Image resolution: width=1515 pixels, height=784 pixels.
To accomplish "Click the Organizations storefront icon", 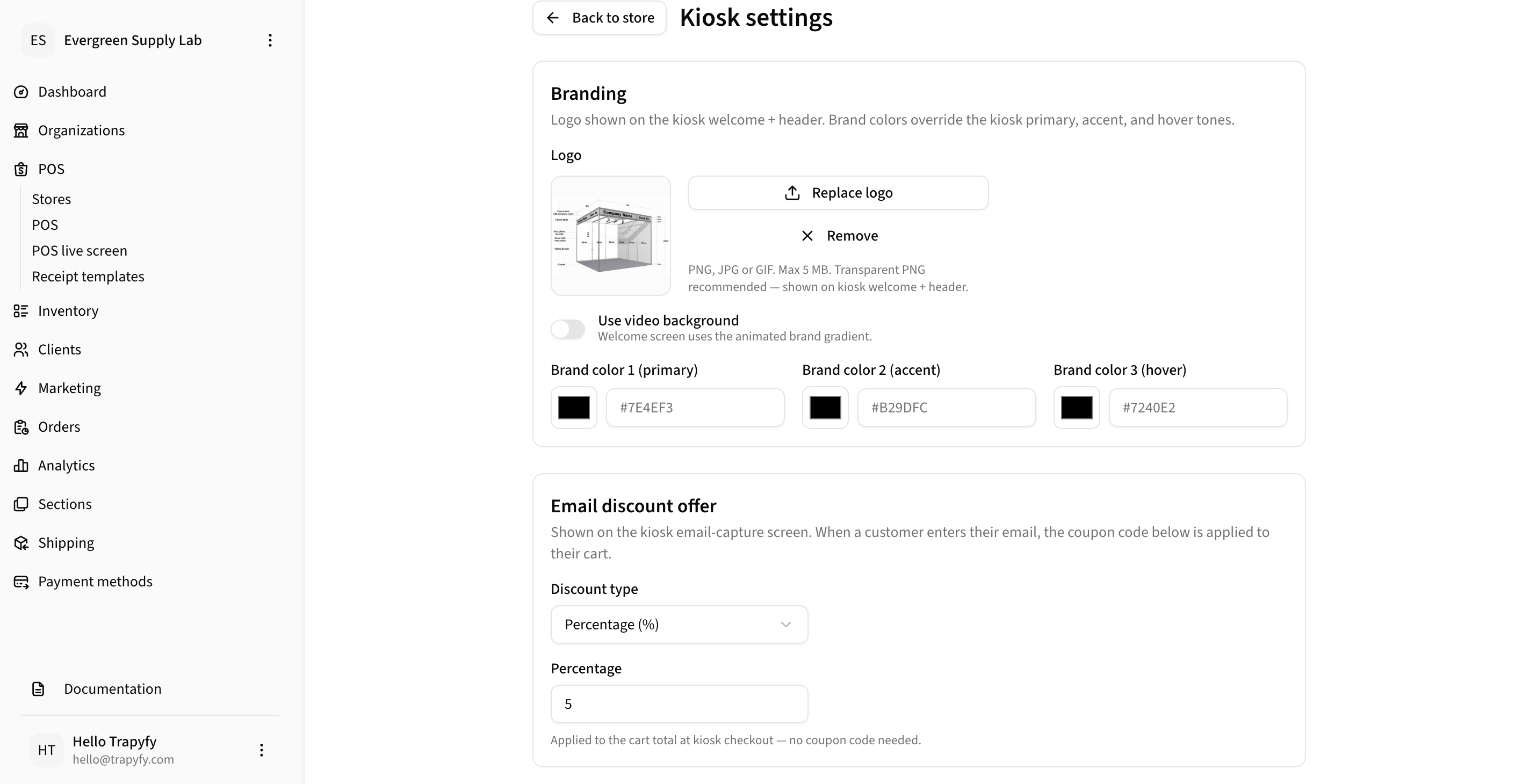I will [x=21, y=130].
